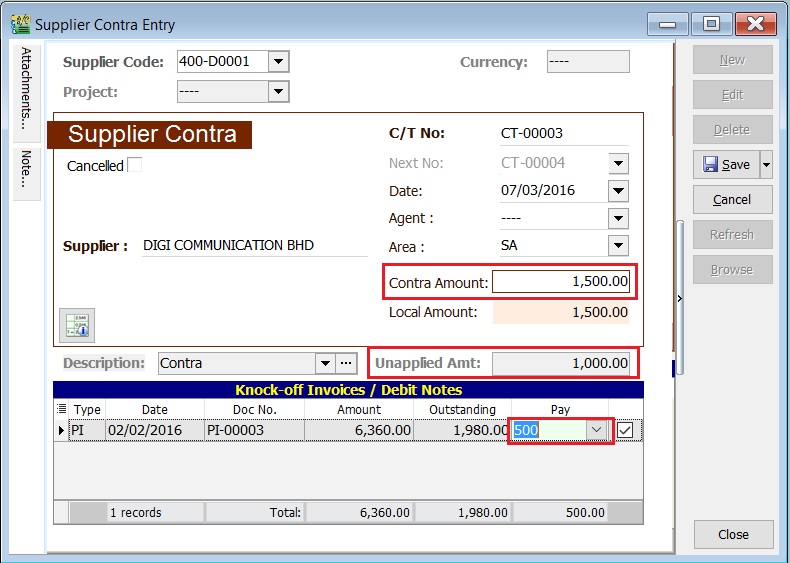Open the Save button dropdown arrow
790x563 pixels.
[x=766, y=164]
